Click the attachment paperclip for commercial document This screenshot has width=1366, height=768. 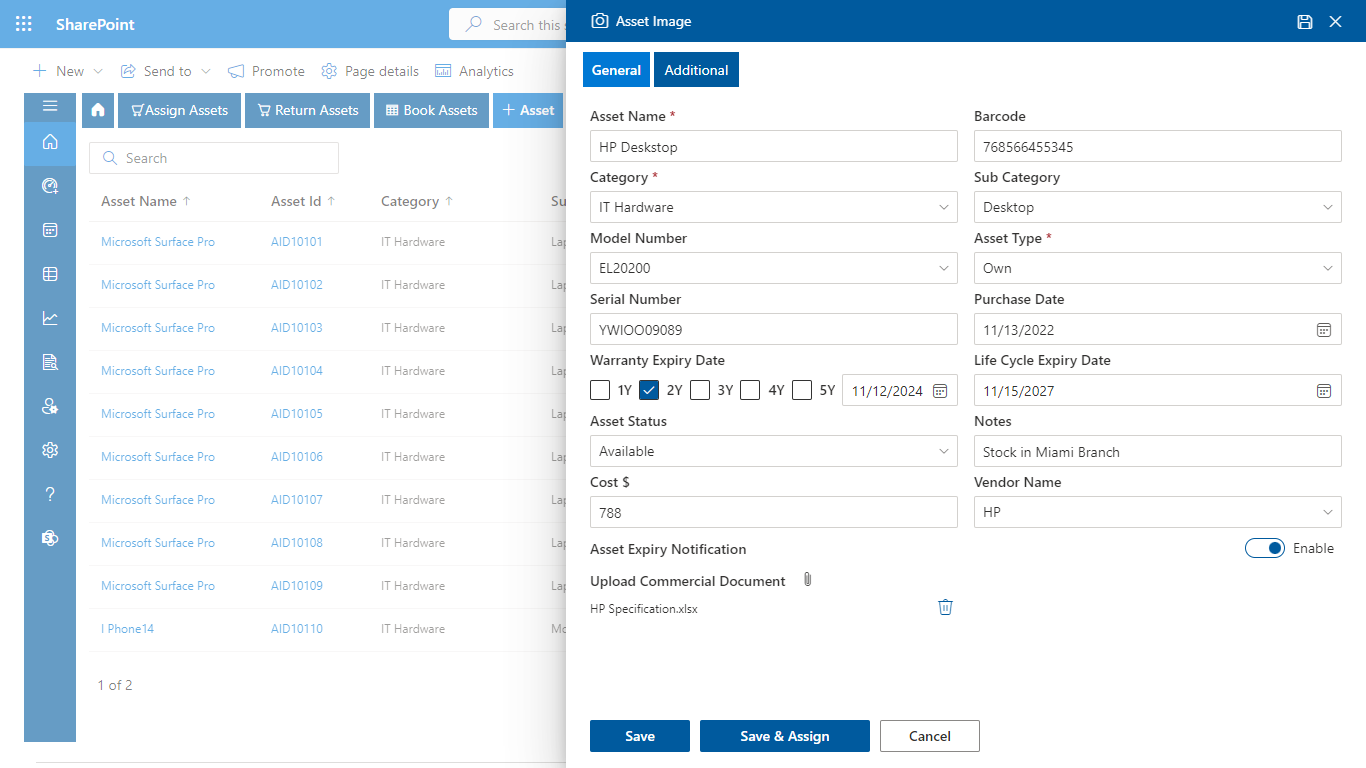point(807,579)
